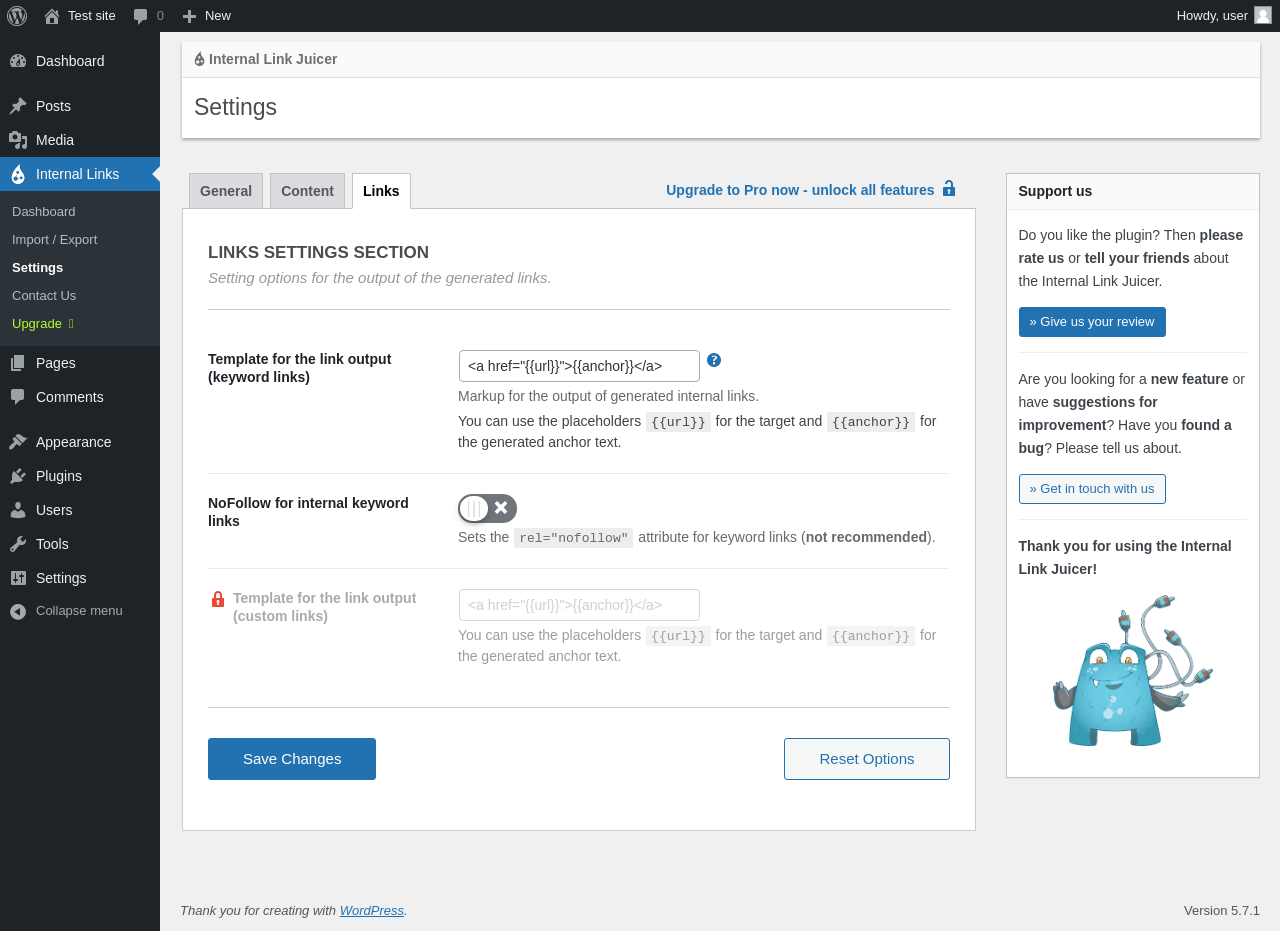The height and width of the screenshot is (931, 1280).
Task: Click the red lock icon for custom links
Action: click(x=218, y=599)
